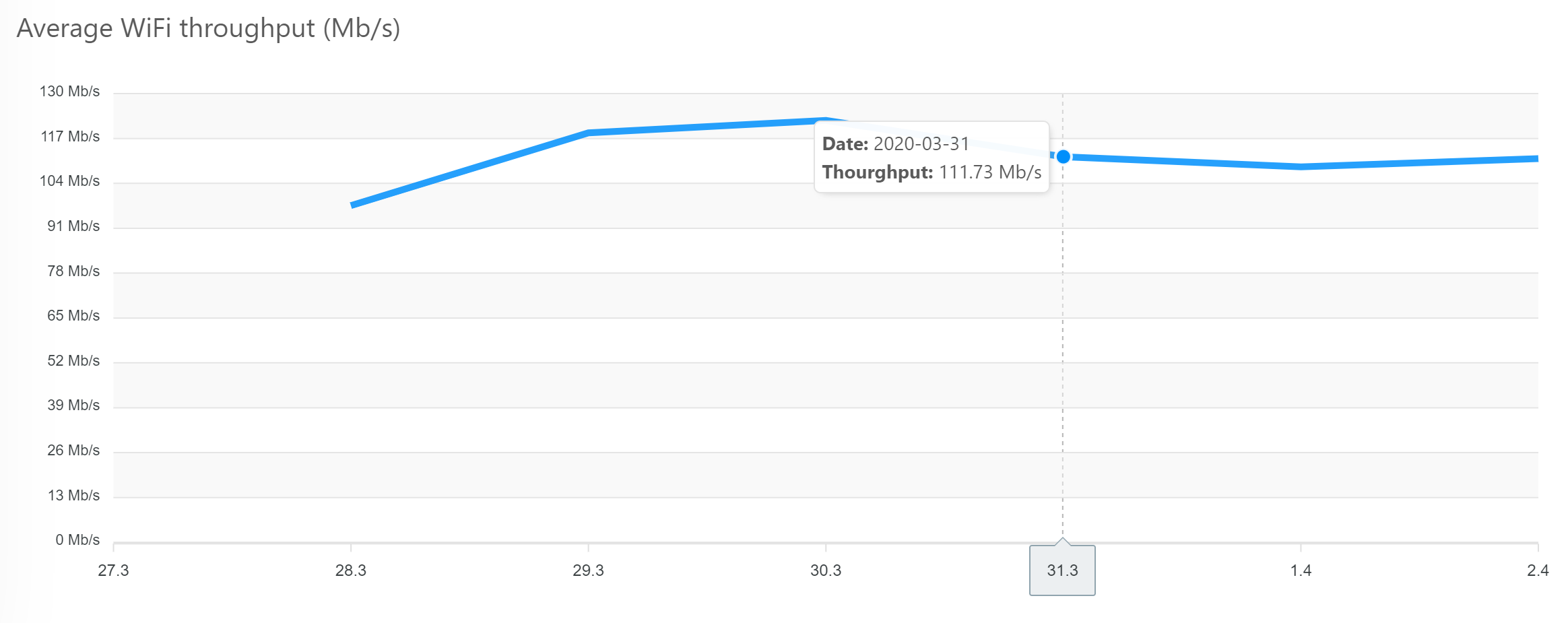Click the 29.3 date label on x-axis
The width and height of the screenshot is (1568, 623).
(588, 570)
